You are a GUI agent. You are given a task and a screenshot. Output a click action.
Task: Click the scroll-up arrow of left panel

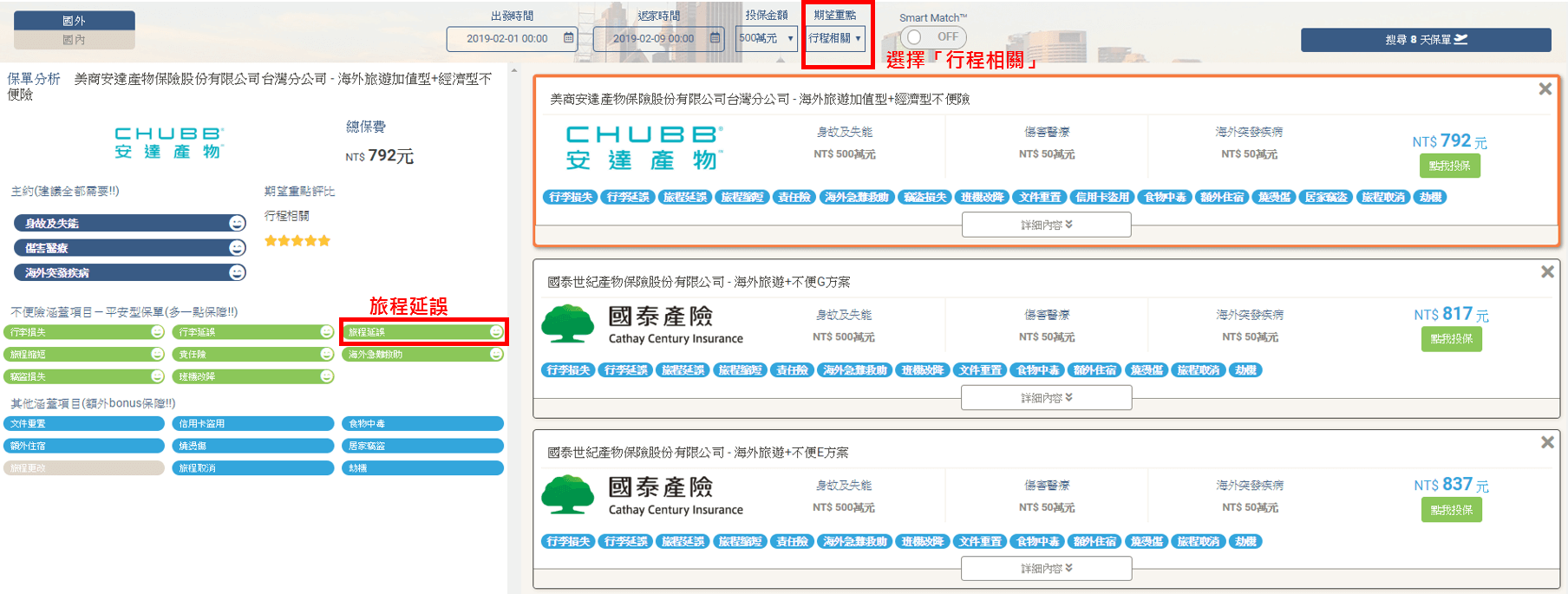click(x=514, y=71)
